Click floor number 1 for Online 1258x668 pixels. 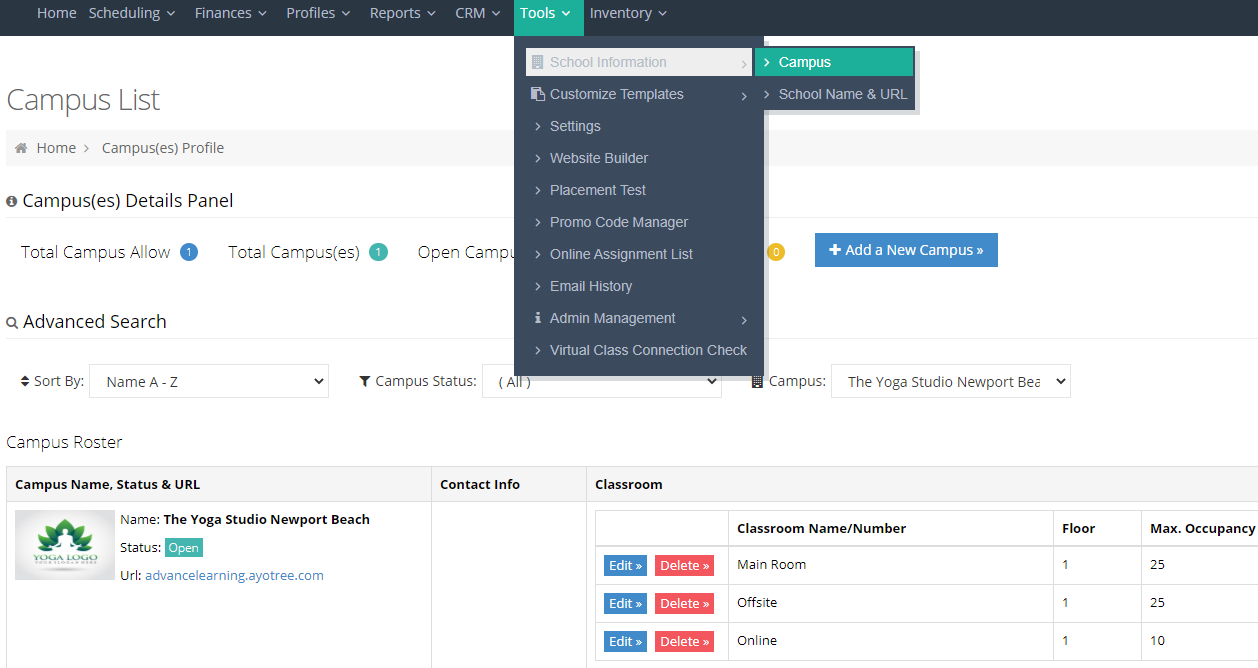tap(1065, 641)
